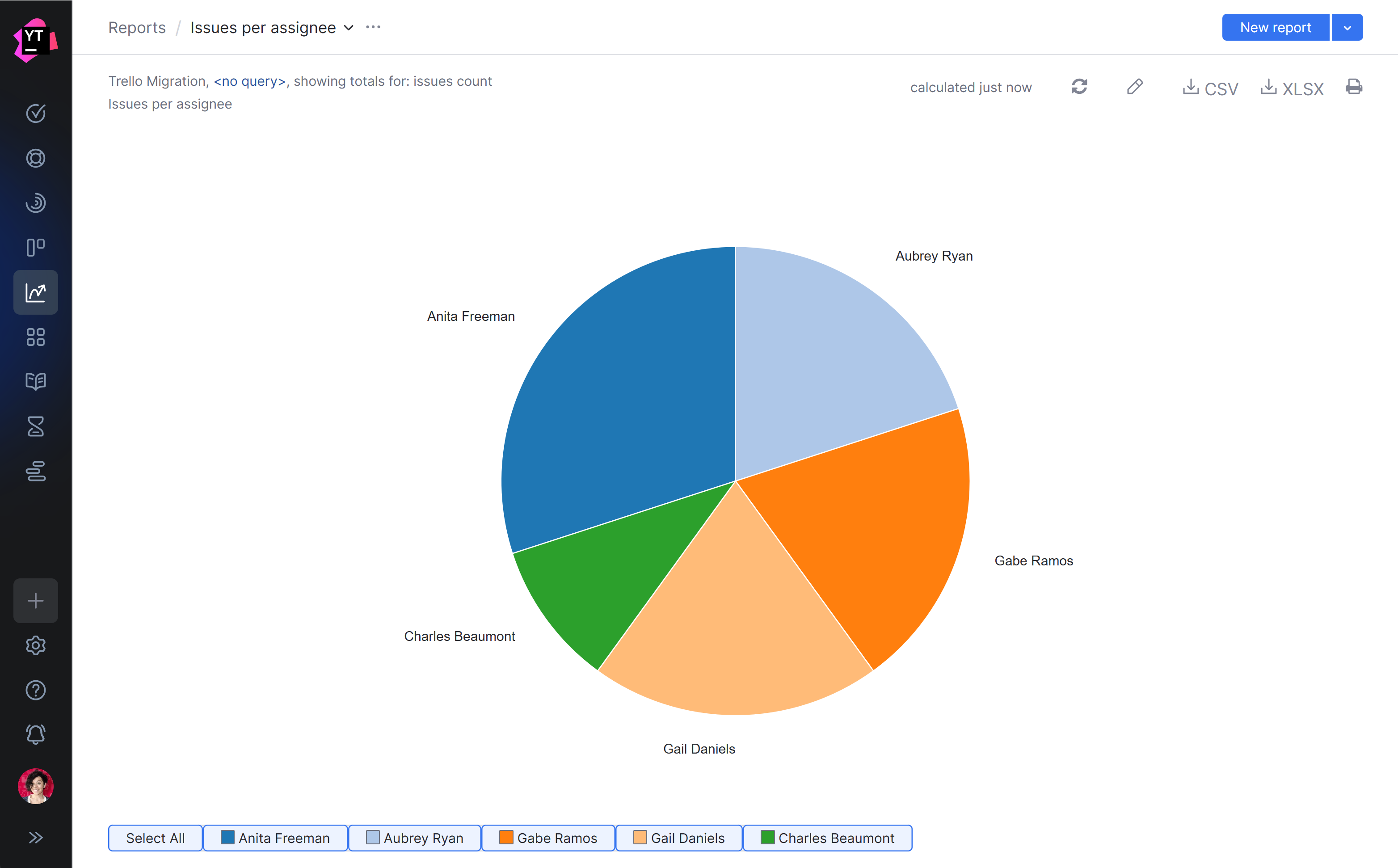1398x868 pixels.
Task: Expand the Issues per assignee report chooser
Action: pyautogui.click(x=348, y=27)
